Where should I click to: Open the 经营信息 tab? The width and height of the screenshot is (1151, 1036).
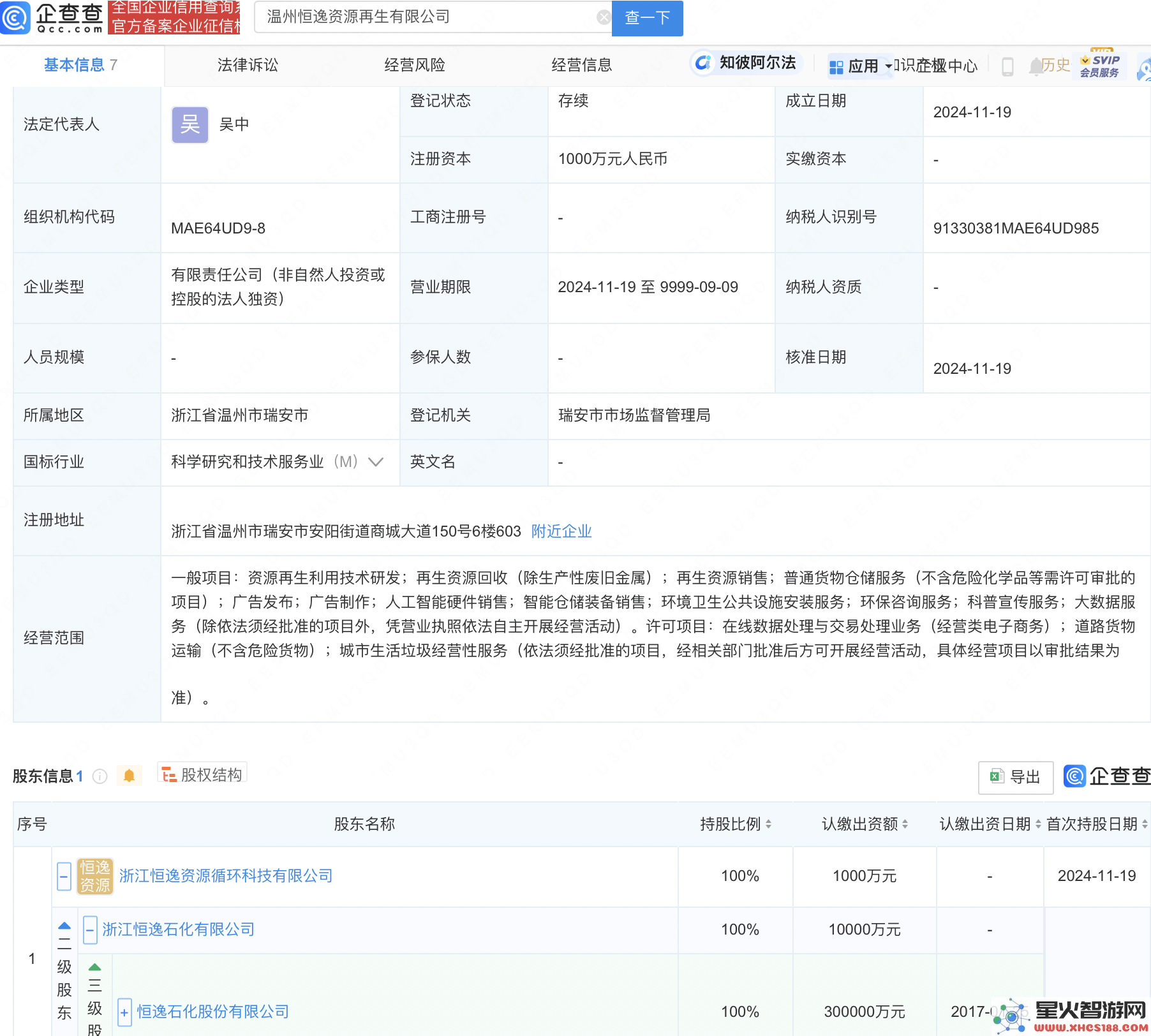click(x=582, y=65)
